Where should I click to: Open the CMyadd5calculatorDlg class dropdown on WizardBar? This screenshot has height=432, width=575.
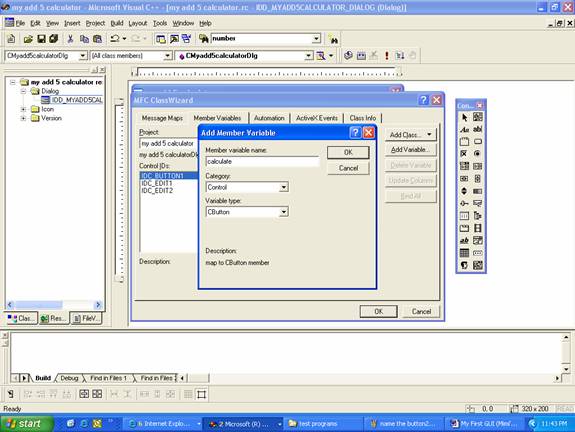pos(83,56)
